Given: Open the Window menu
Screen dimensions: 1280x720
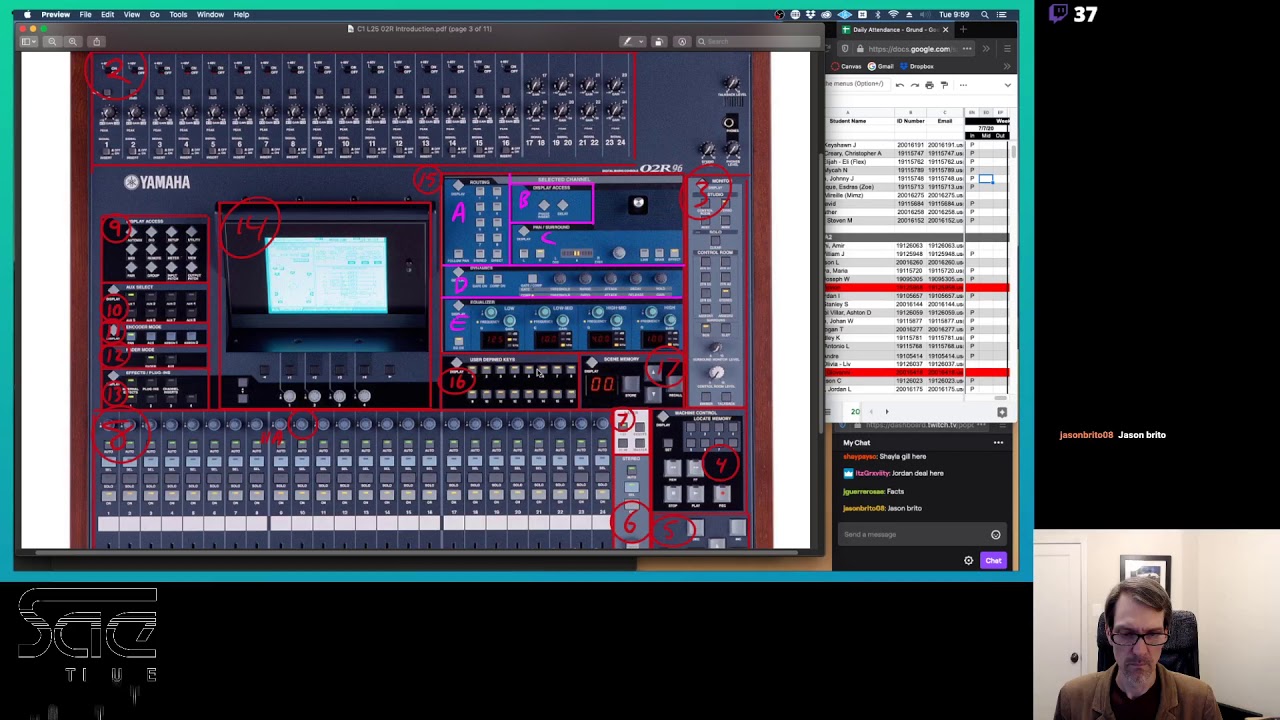Looking at the screenshot, I should (x=210, y=15).
